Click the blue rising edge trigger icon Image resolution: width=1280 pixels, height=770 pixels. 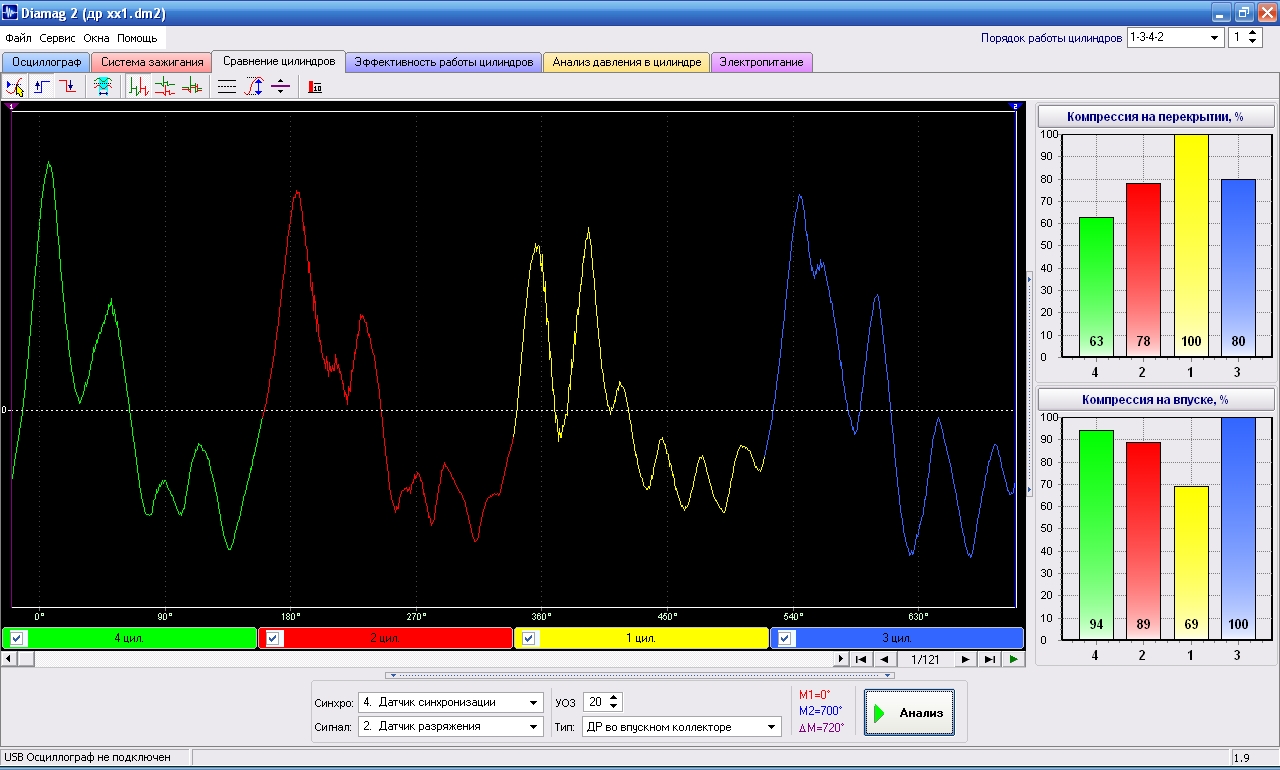[42, 87]
